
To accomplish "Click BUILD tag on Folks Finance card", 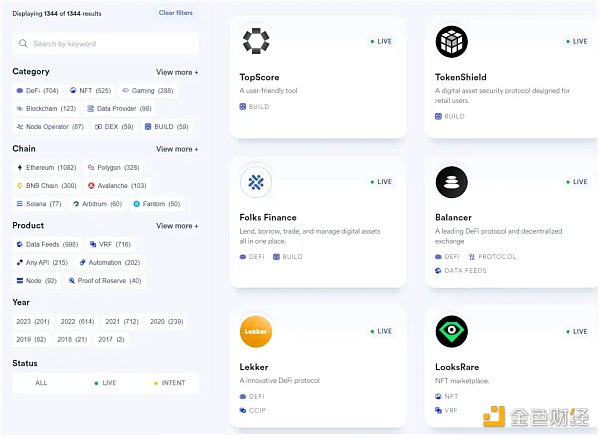I will point(288,257).
